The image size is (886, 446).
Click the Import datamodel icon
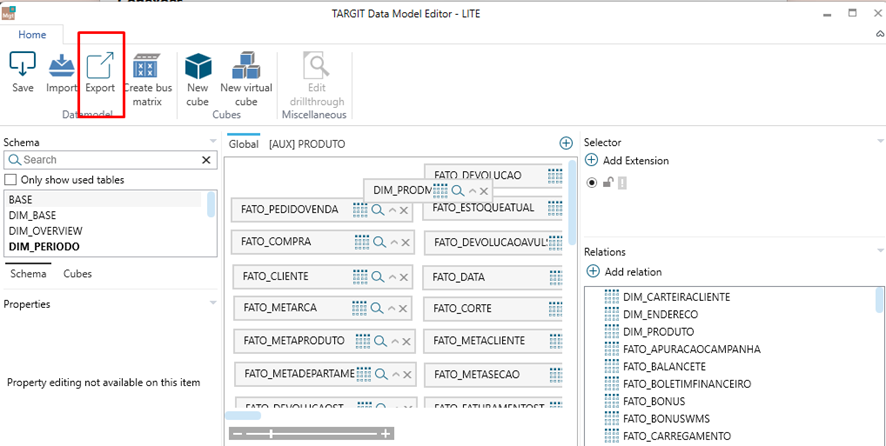(x=62, y=66)
